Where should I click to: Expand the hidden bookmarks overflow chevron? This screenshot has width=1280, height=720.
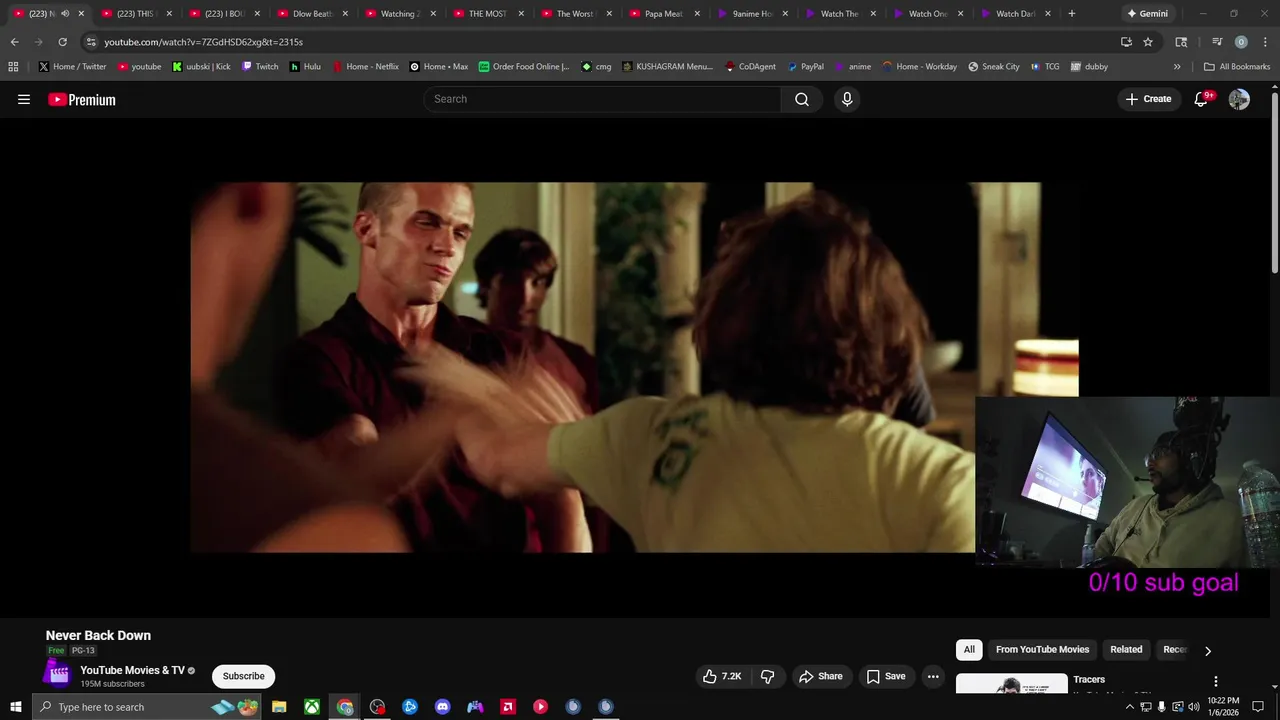[1177, 67]
